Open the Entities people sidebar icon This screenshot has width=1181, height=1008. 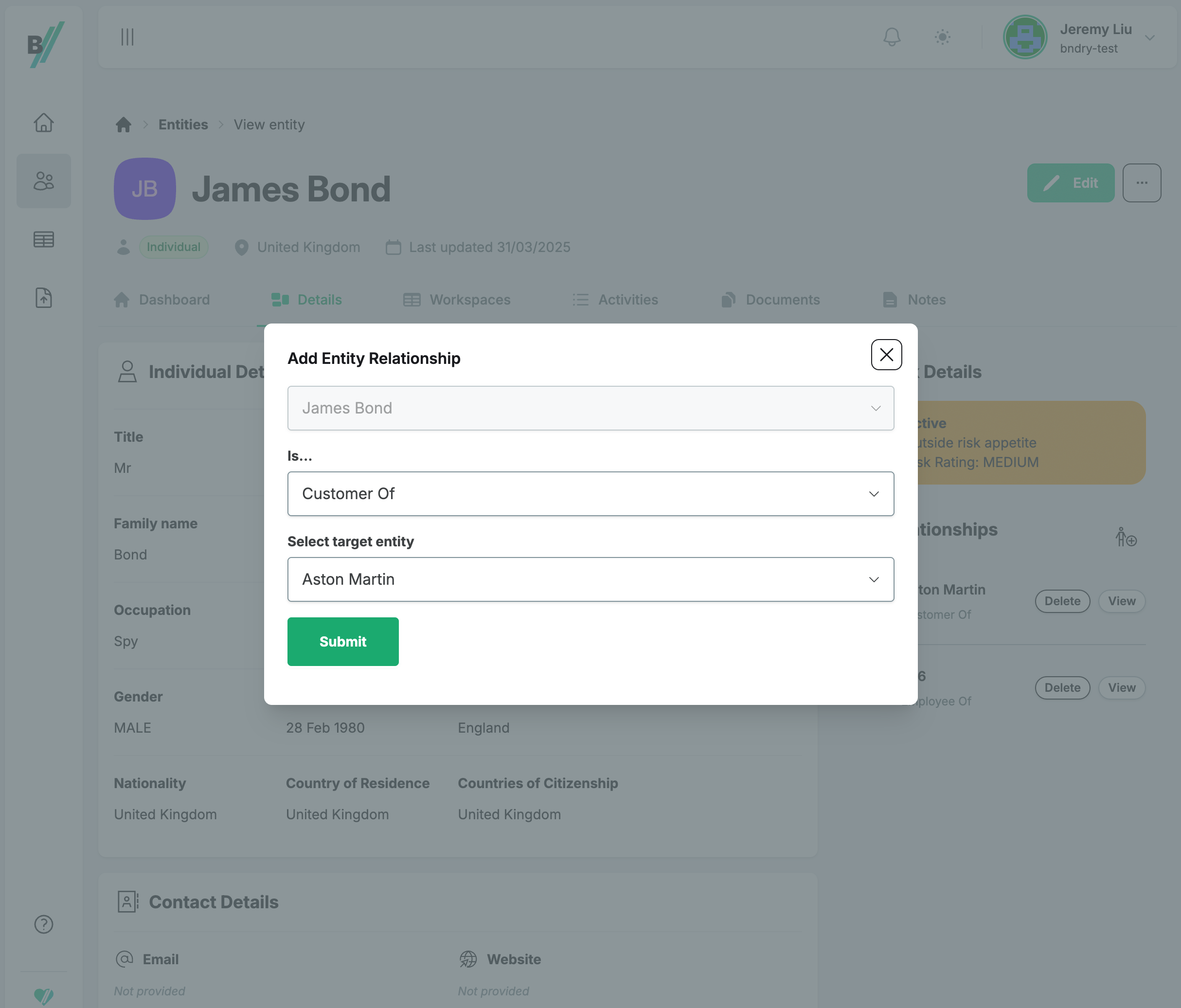(x=44, y=181)
